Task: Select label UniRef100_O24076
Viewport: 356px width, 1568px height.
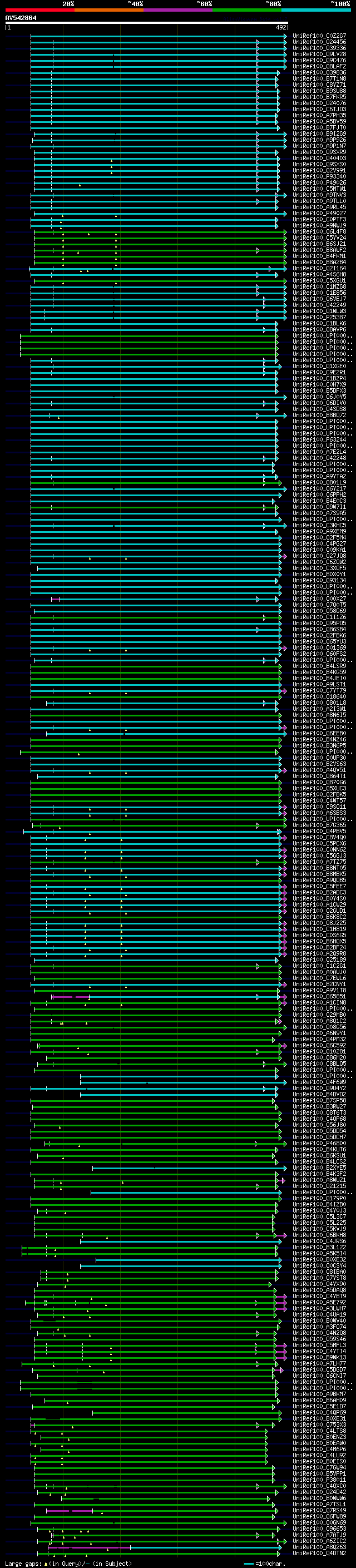Action: click(x=319, y=103)
